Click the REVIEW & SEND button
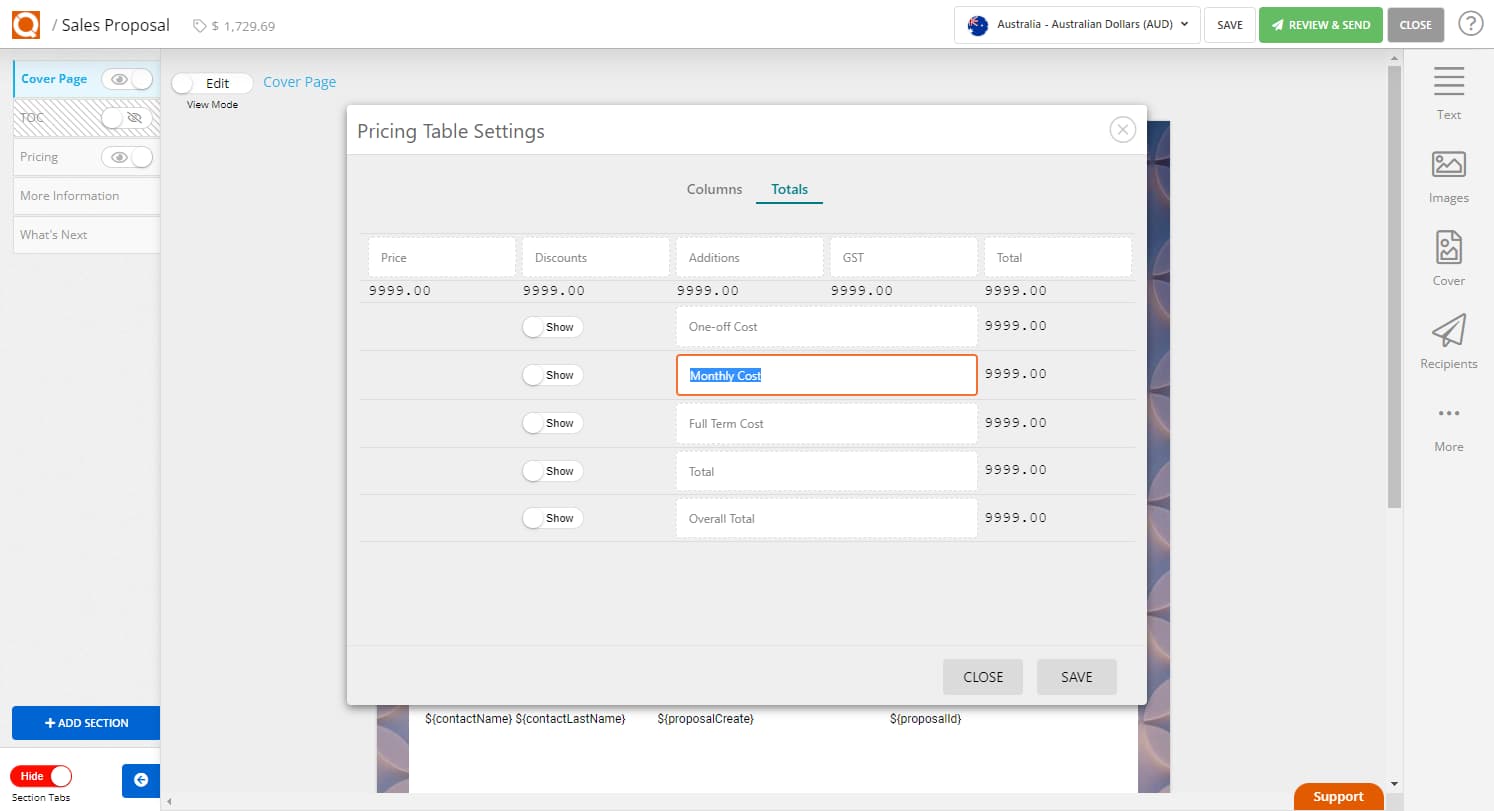 tap(1320, 24)
